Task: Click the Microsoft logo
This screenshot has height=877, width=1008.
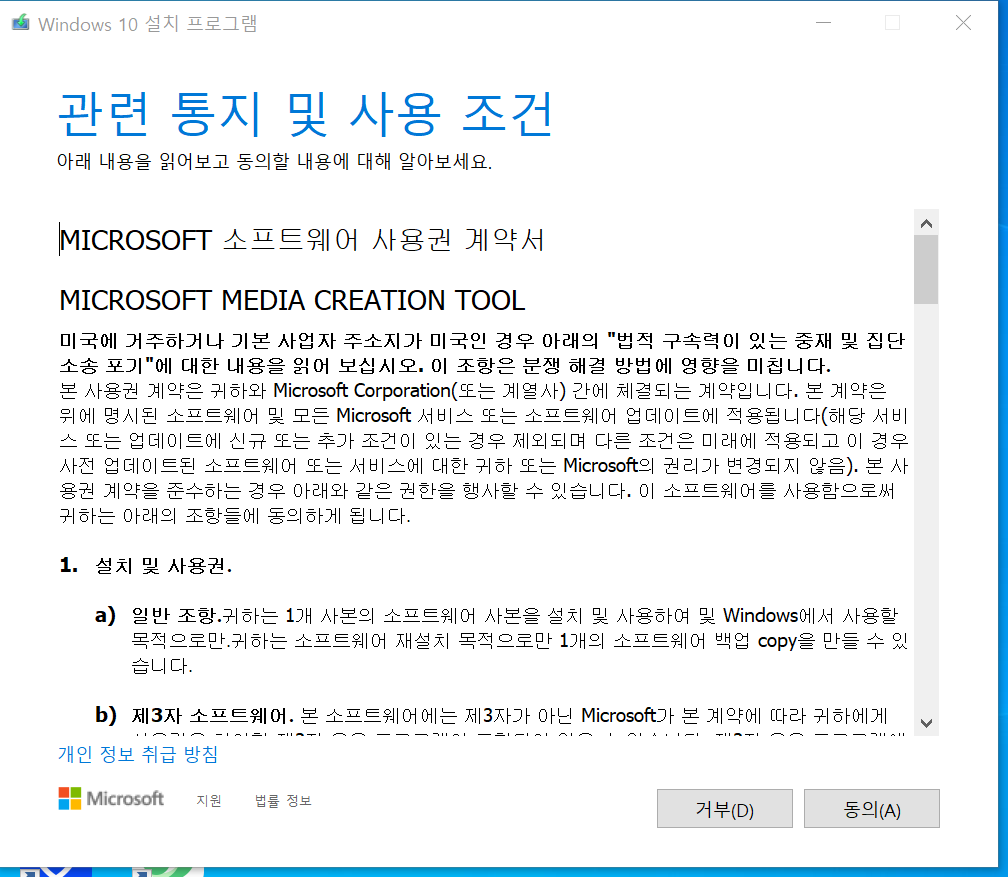Action: click(x=111, y=799)
